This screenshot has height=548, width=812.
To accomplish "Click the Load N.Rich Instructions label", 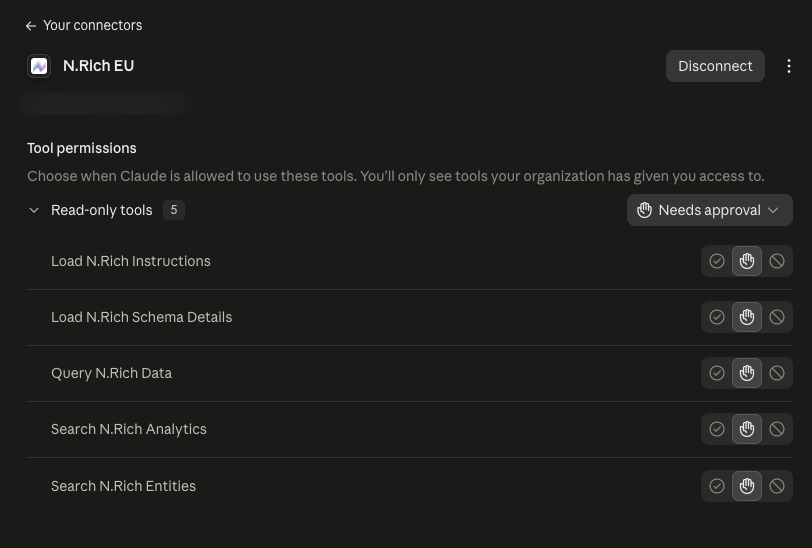I will click(x=130, y=261).
